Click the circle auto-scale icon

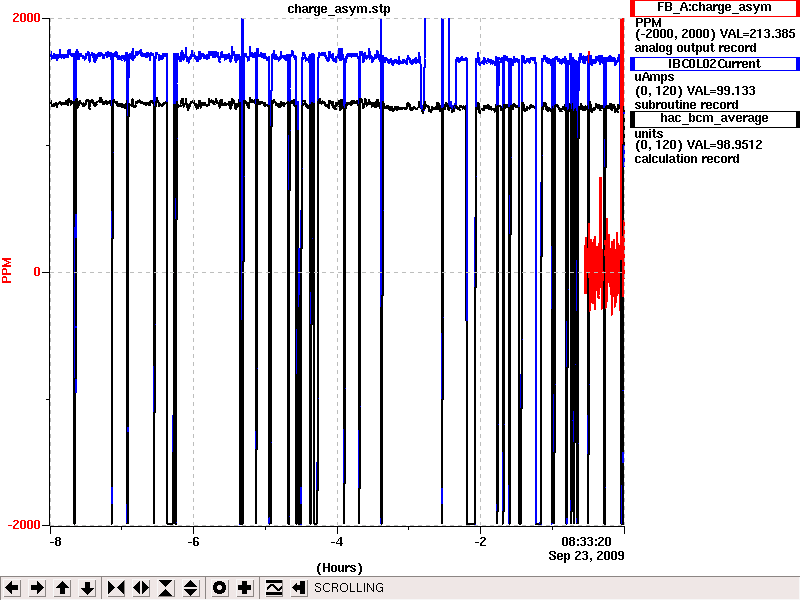click(219, 588)
